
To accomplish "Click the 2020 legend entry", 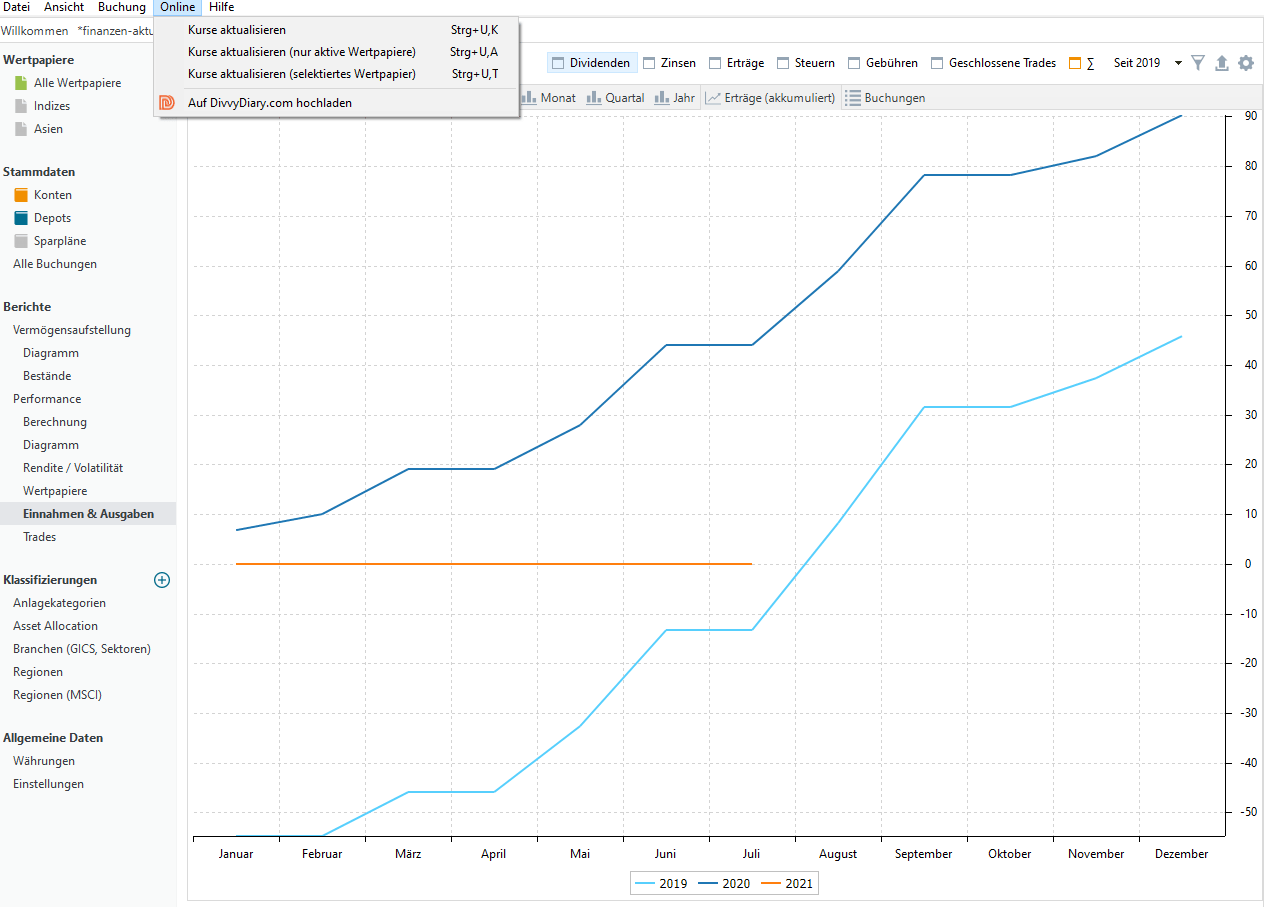I will pyautogui.click(x=724, y=884).
